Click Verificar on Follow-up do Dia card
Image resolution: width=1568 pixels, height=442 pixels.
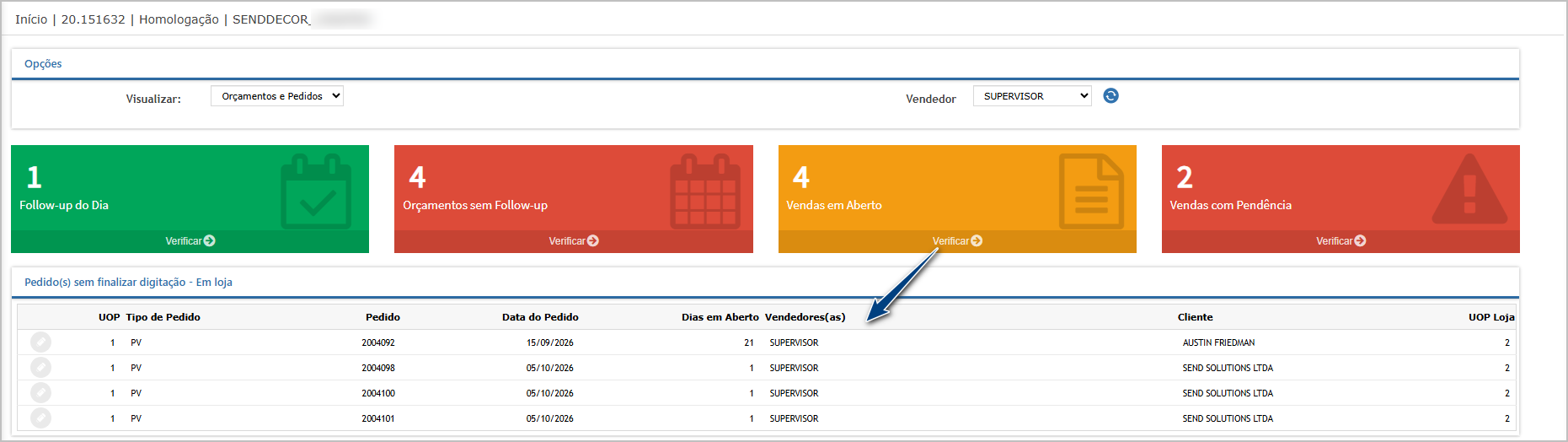(190, 241)
